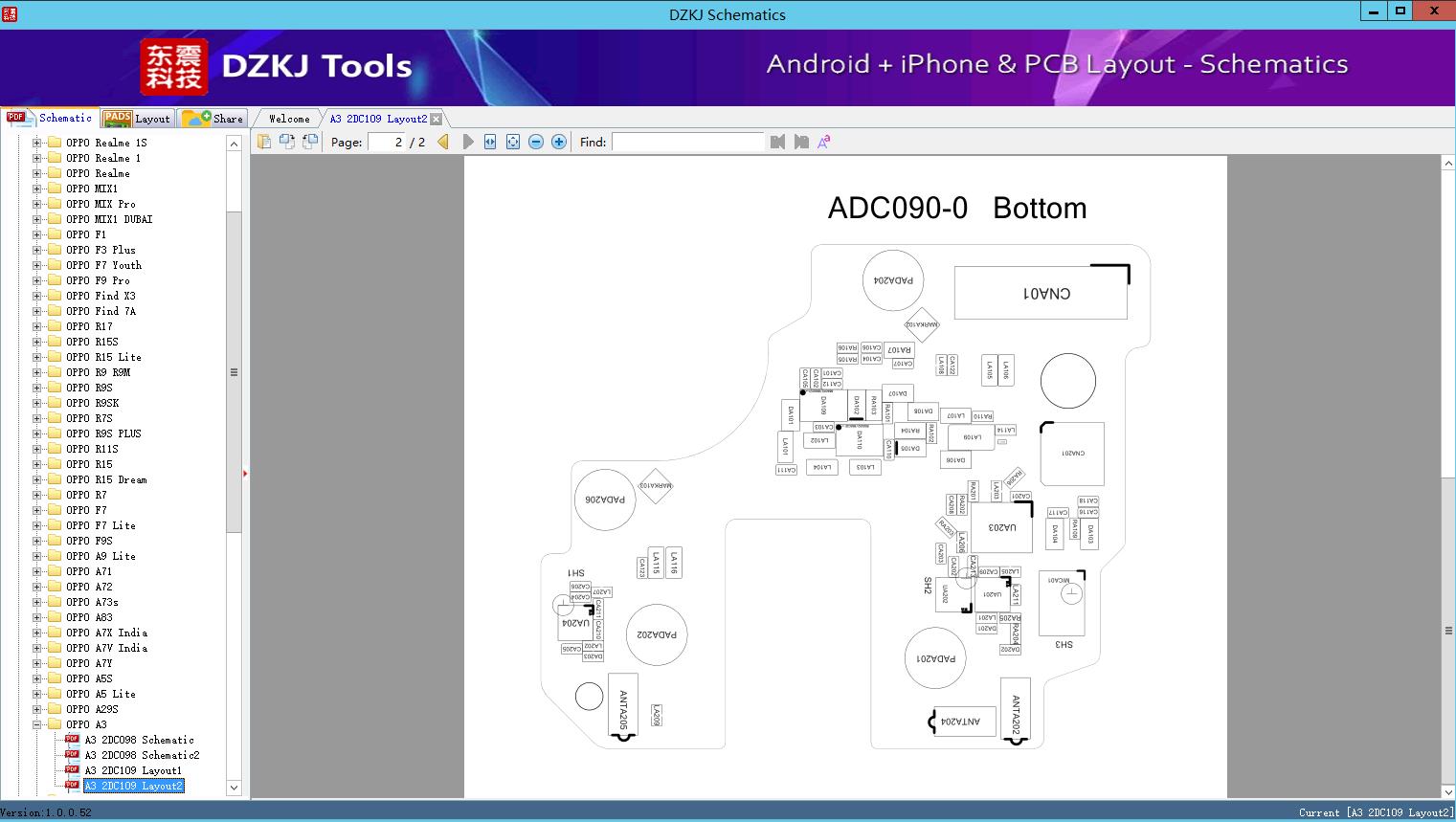Select OPPO A5 Lite tree item

coord(101,694)
